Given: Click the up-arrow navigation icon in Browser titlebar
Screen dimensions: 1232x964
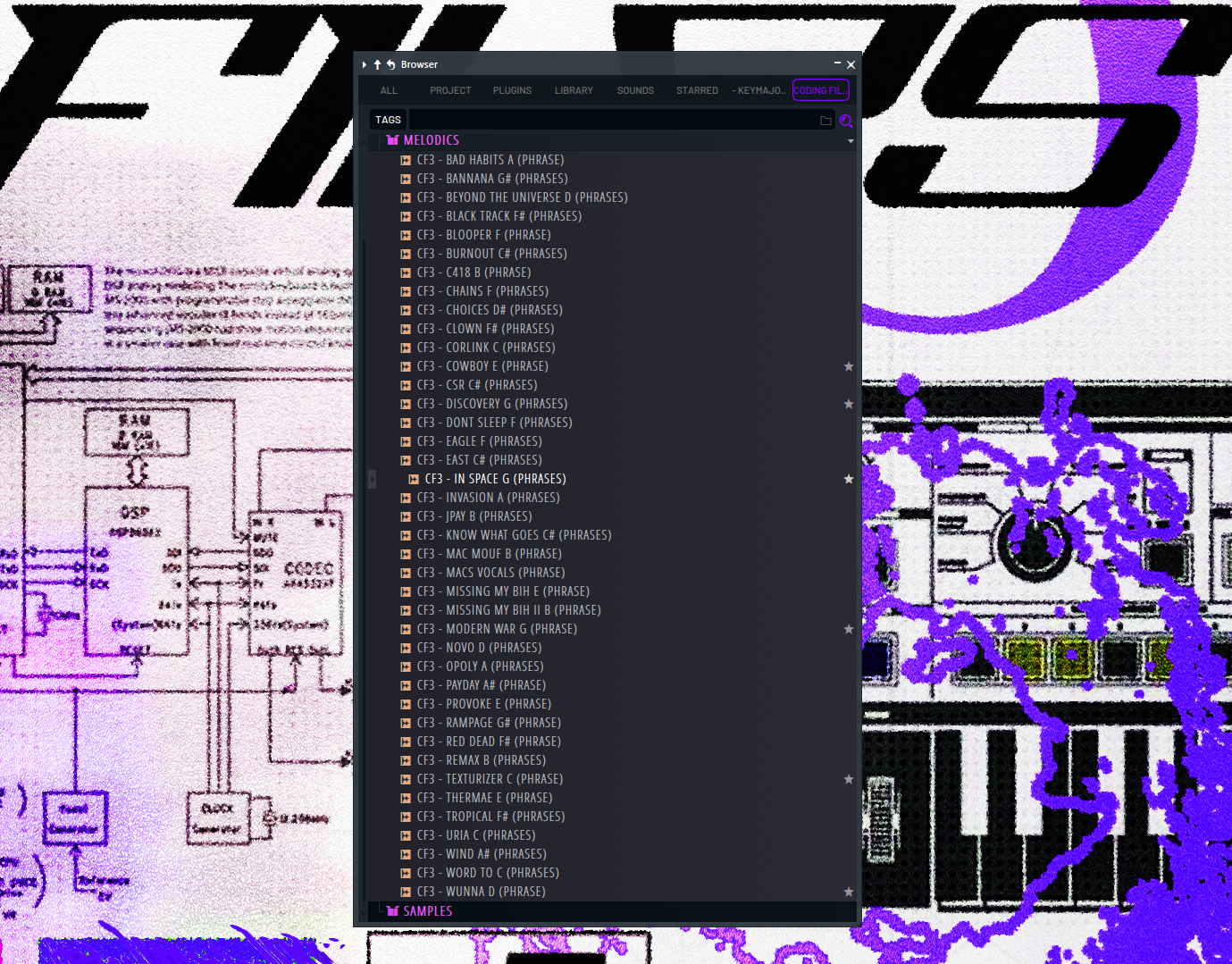Looking at the screenshot, I should coord(376,64).
